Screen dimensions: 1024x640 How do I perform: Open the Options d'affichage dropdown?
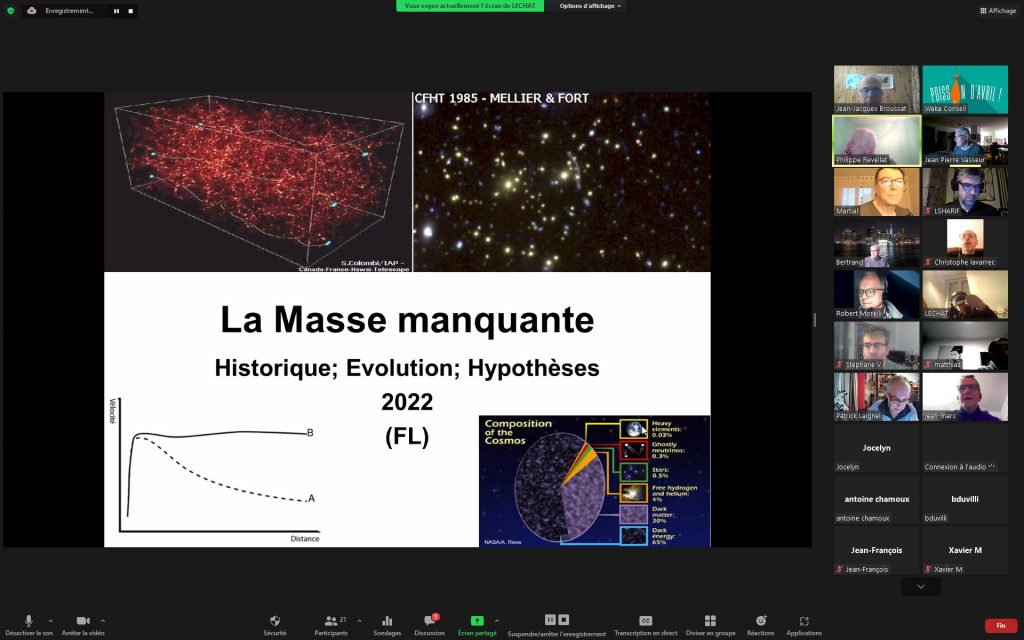590,6
